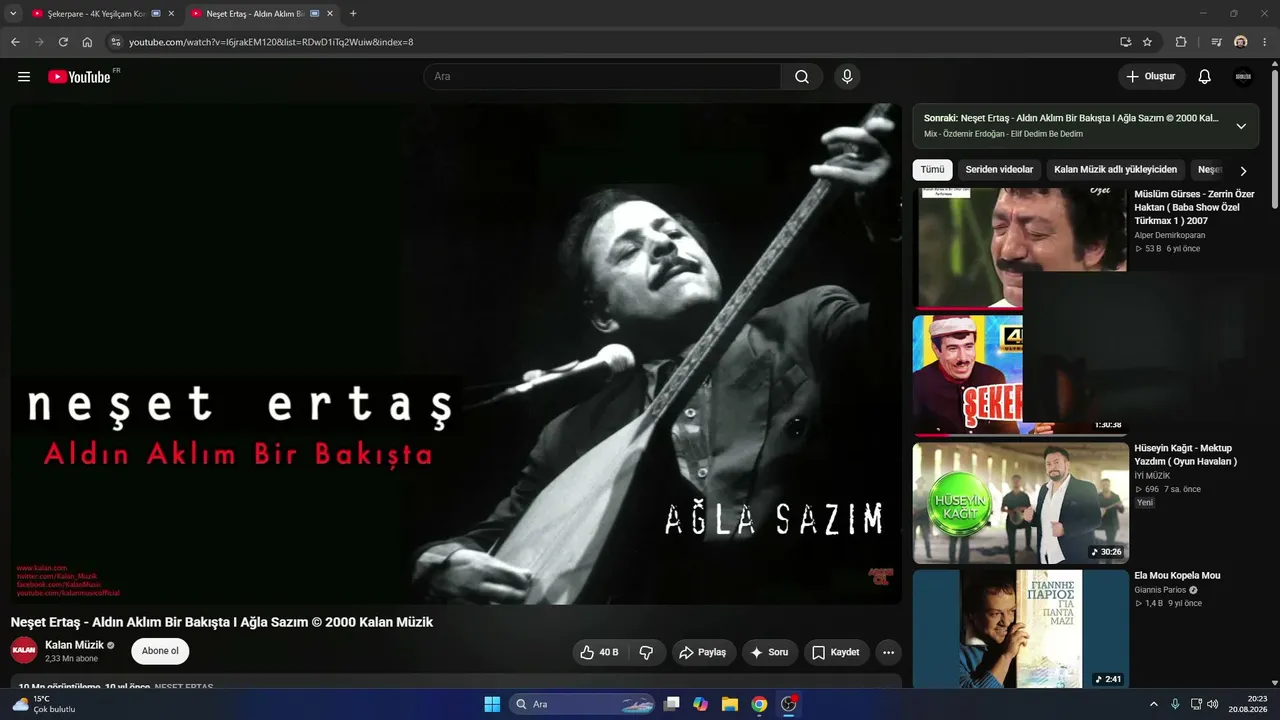
Task: Open the browser home page
Action: (x=87, y=42)
